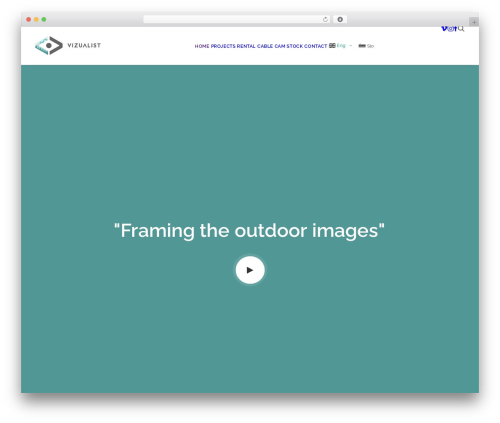Open the HOME menu item
The height and width of the screenshot is (423, 500).
pyautogui.click(x=202, y=46)
